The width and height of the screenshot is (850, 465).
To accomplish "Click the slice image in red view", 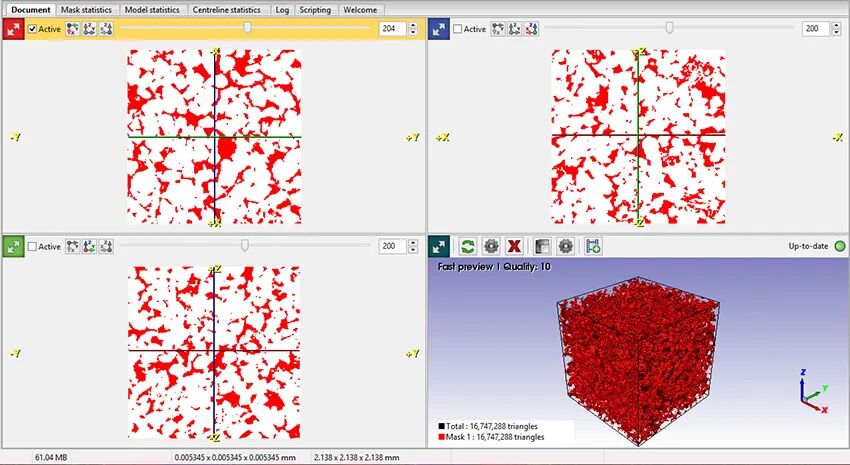I will coord(214,137).
